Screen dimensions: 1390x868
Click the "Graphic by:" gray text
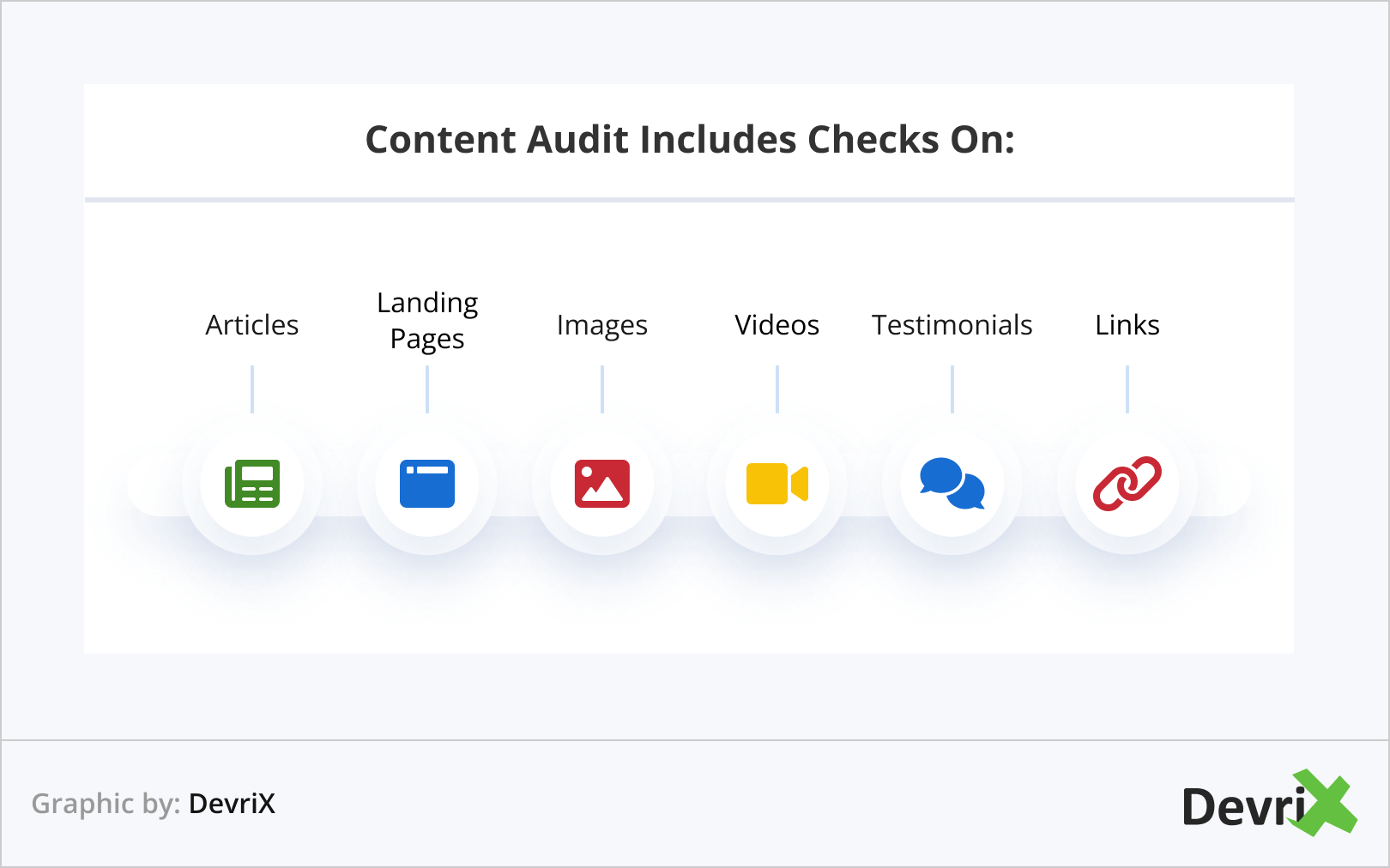coord(106,804)
